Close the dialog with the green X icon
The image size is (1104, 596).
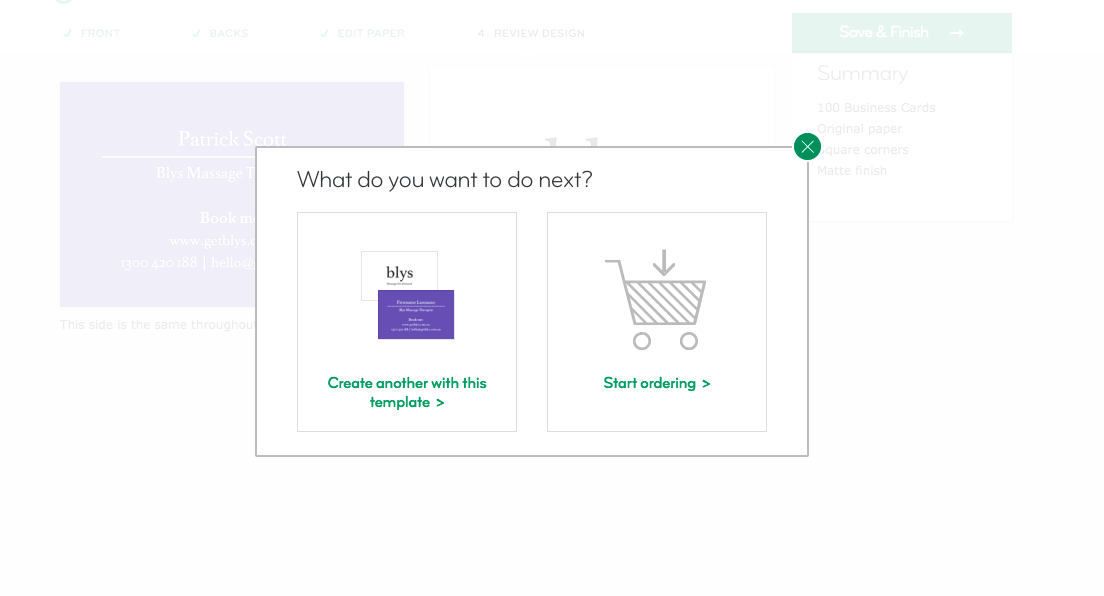(807, 147)
